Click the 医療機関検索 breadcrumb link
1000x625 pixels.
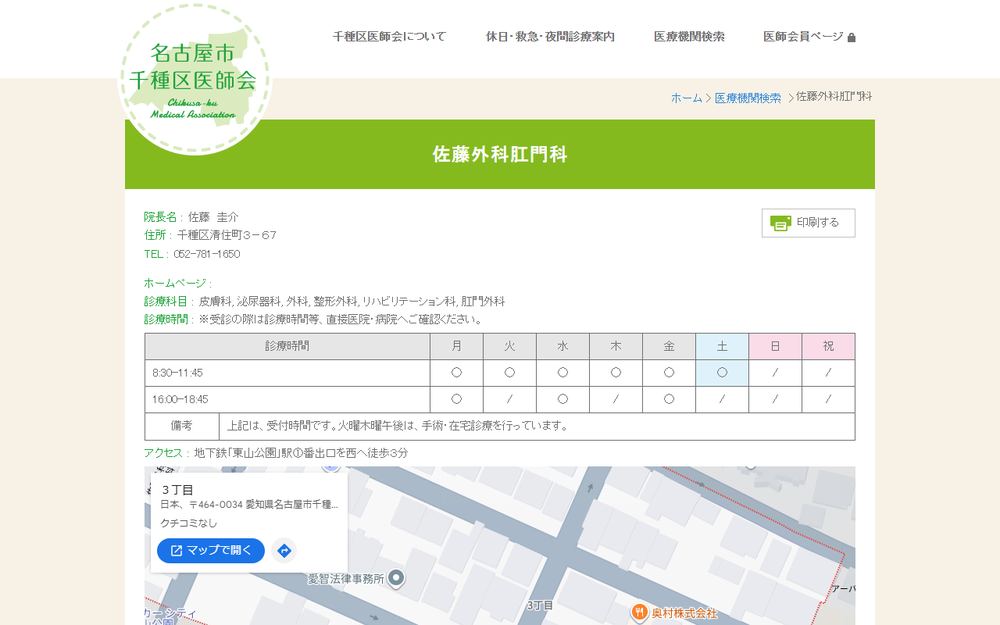pyautogui.click(x=747, y=98)
